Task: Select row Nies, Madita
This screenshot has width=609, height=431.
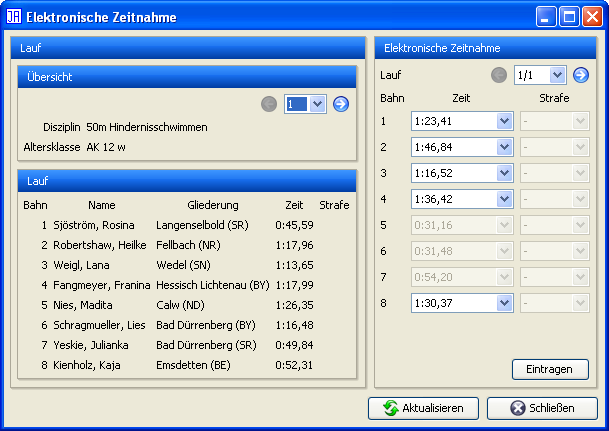Action: coord(187,305)
